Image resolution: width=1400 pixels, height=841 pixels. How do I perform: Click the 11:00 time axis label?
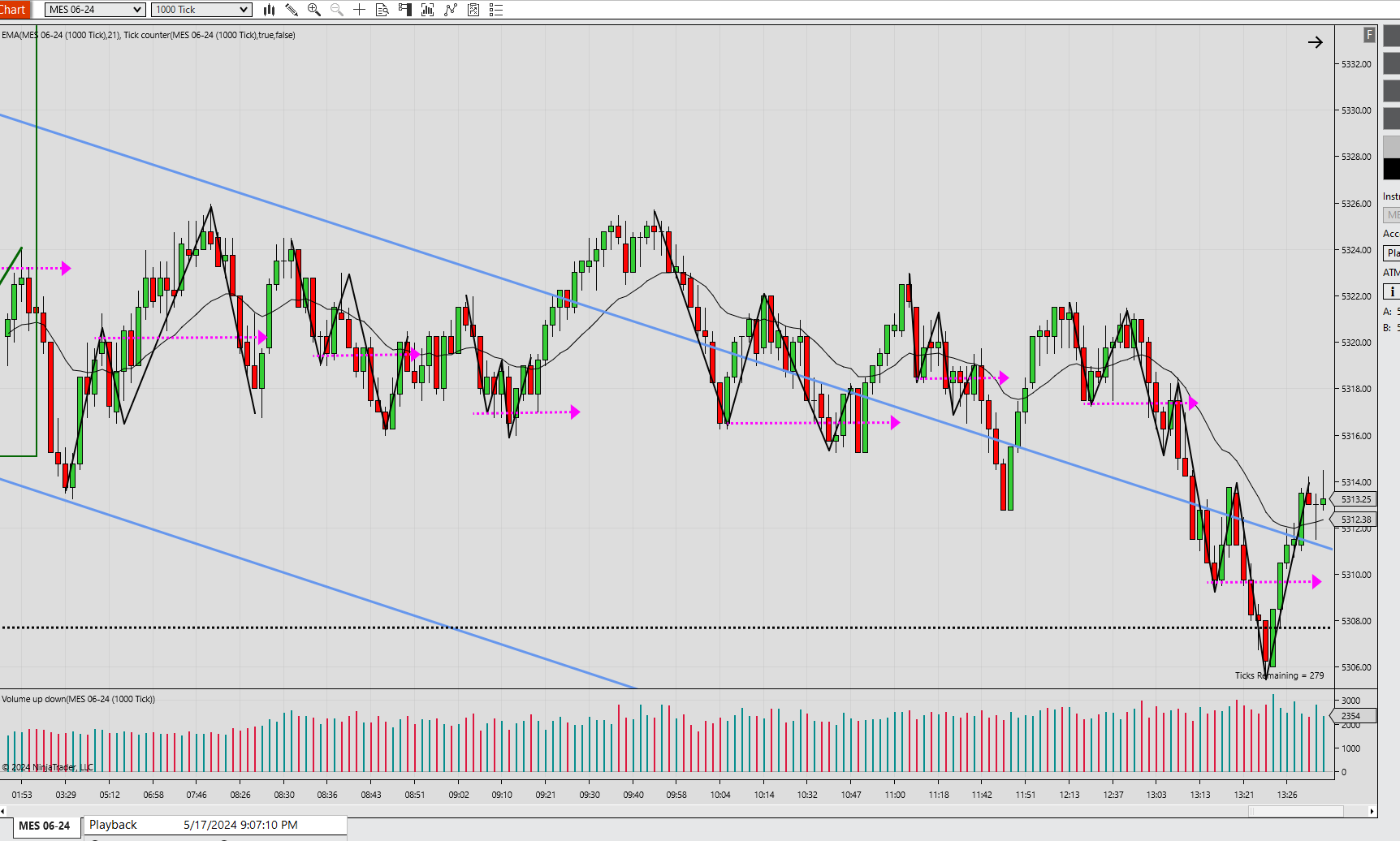[x=895, y=795]
